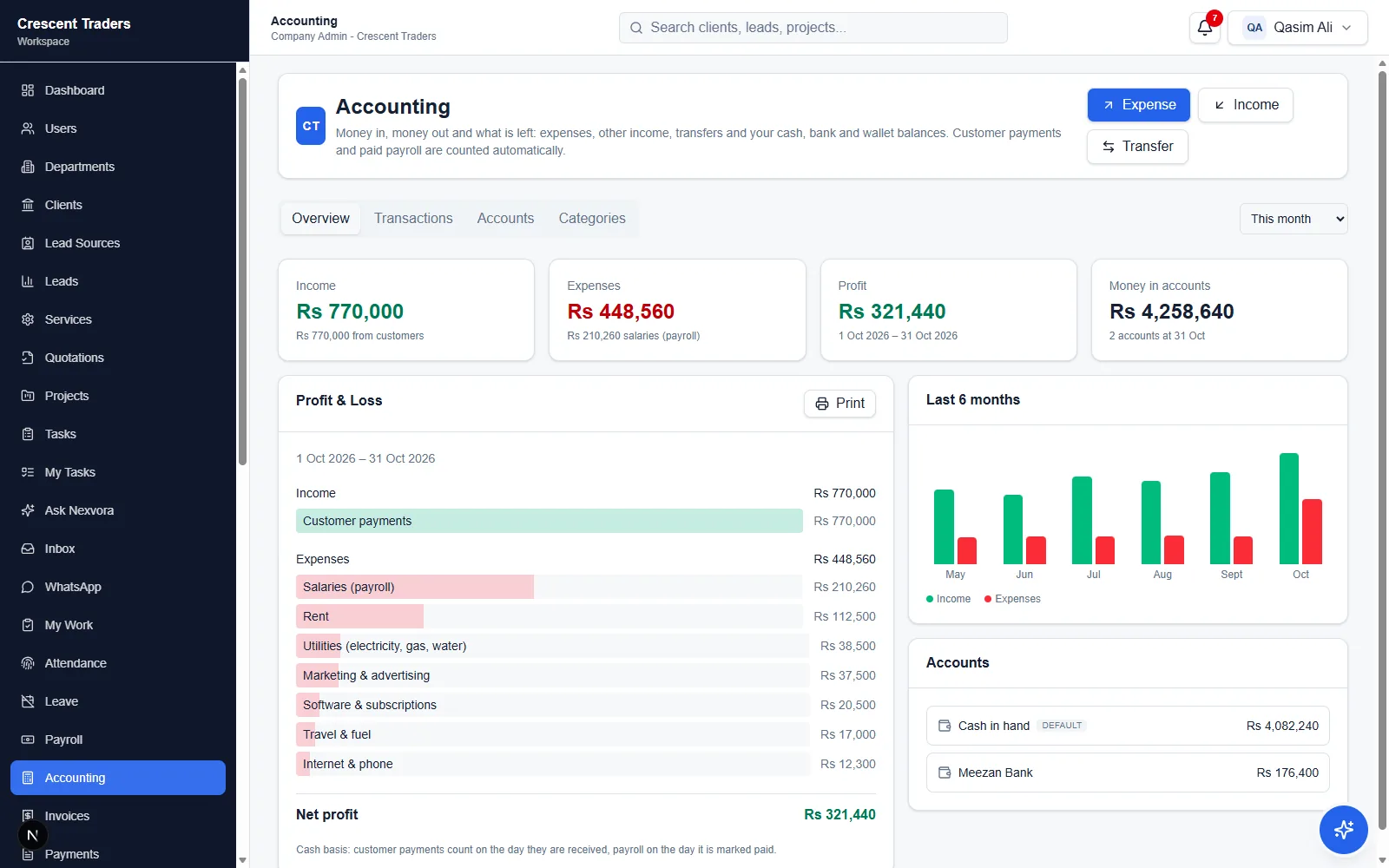Open Leave in the sidebar
The image size is (1389, 868).
click(118, 701)
